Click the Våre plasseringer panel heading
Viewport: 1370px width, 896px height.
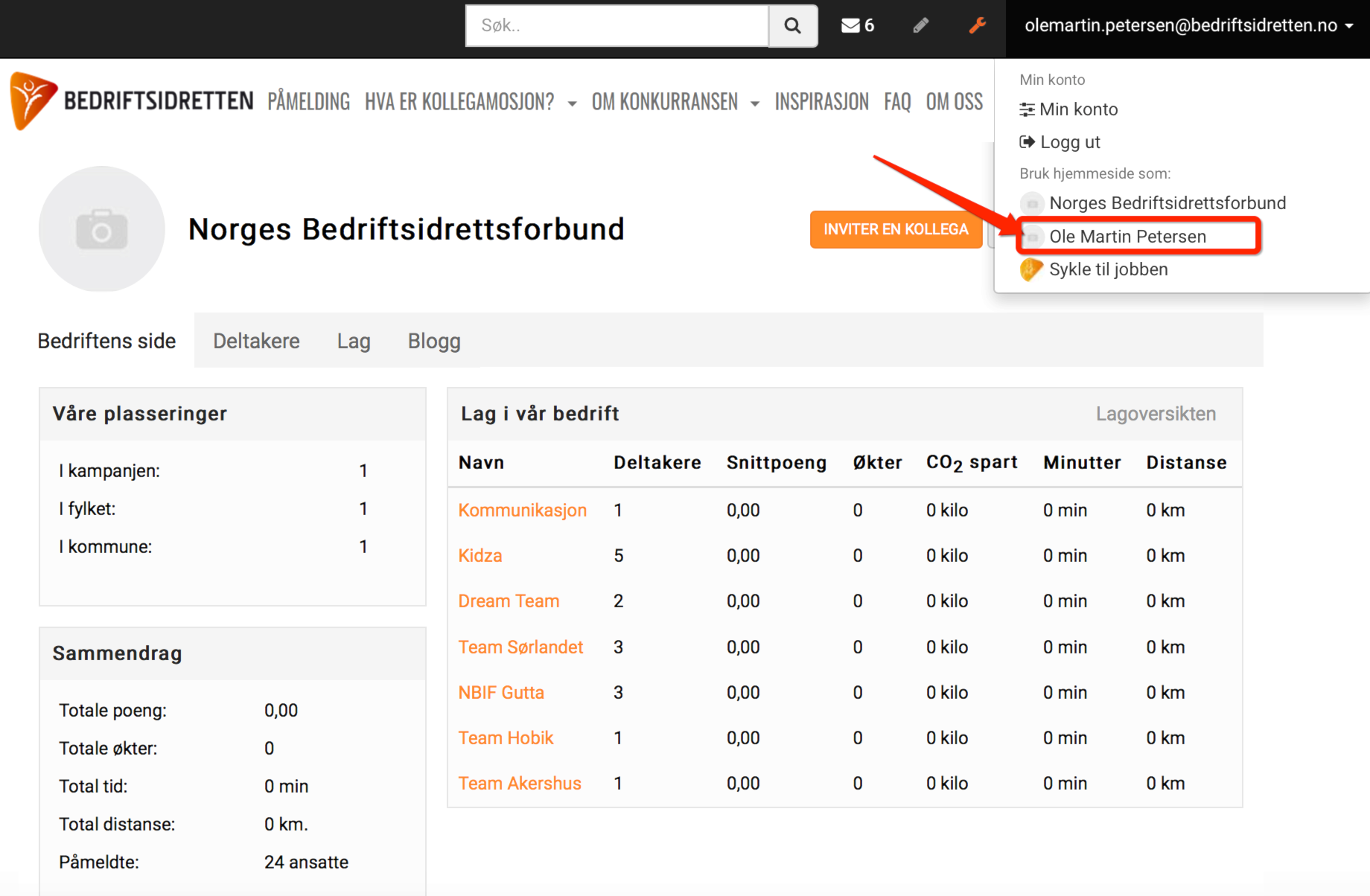[x=139, y=414]
